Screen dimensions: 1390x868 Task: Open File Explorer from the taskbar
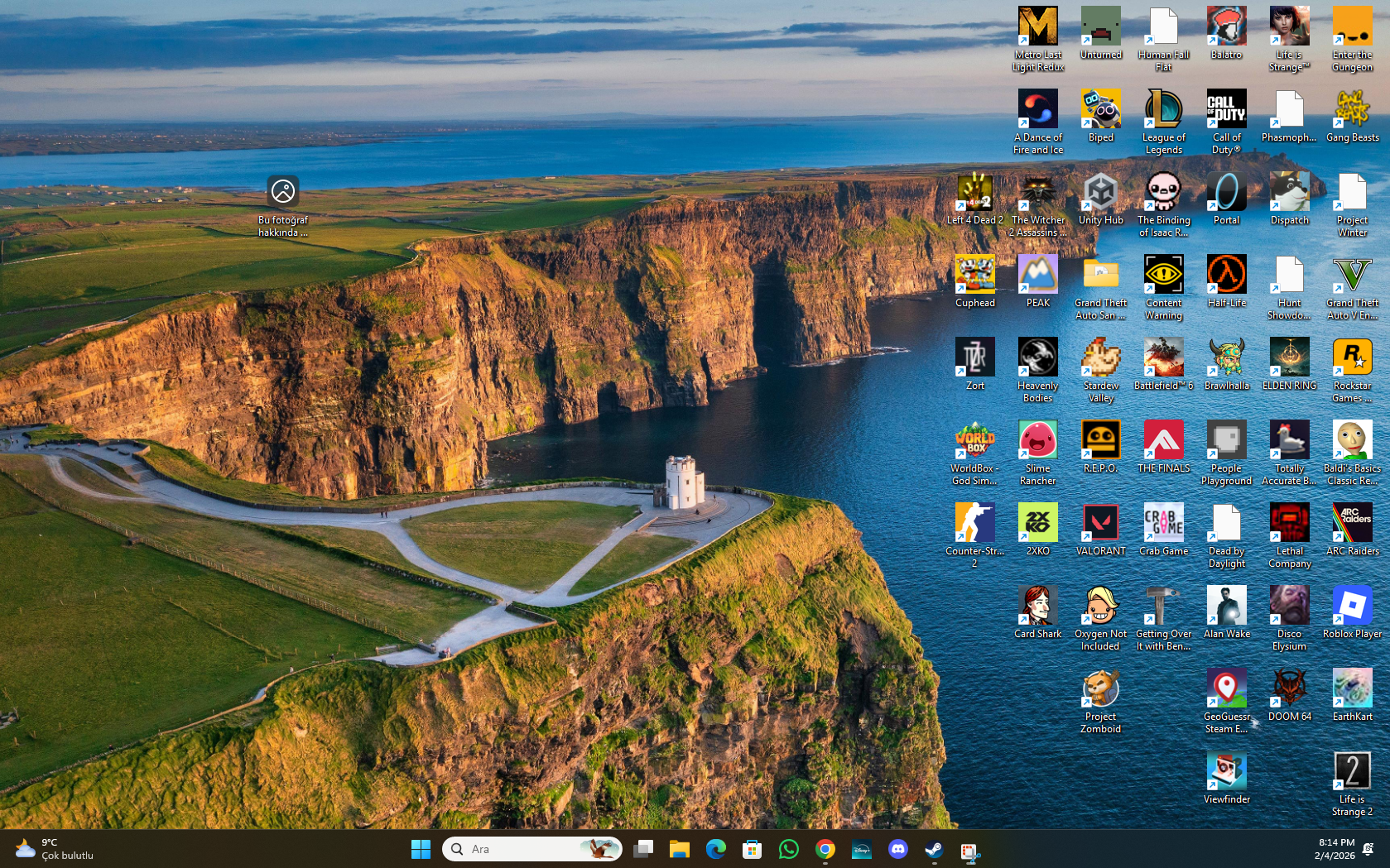(x=679, y=849)
